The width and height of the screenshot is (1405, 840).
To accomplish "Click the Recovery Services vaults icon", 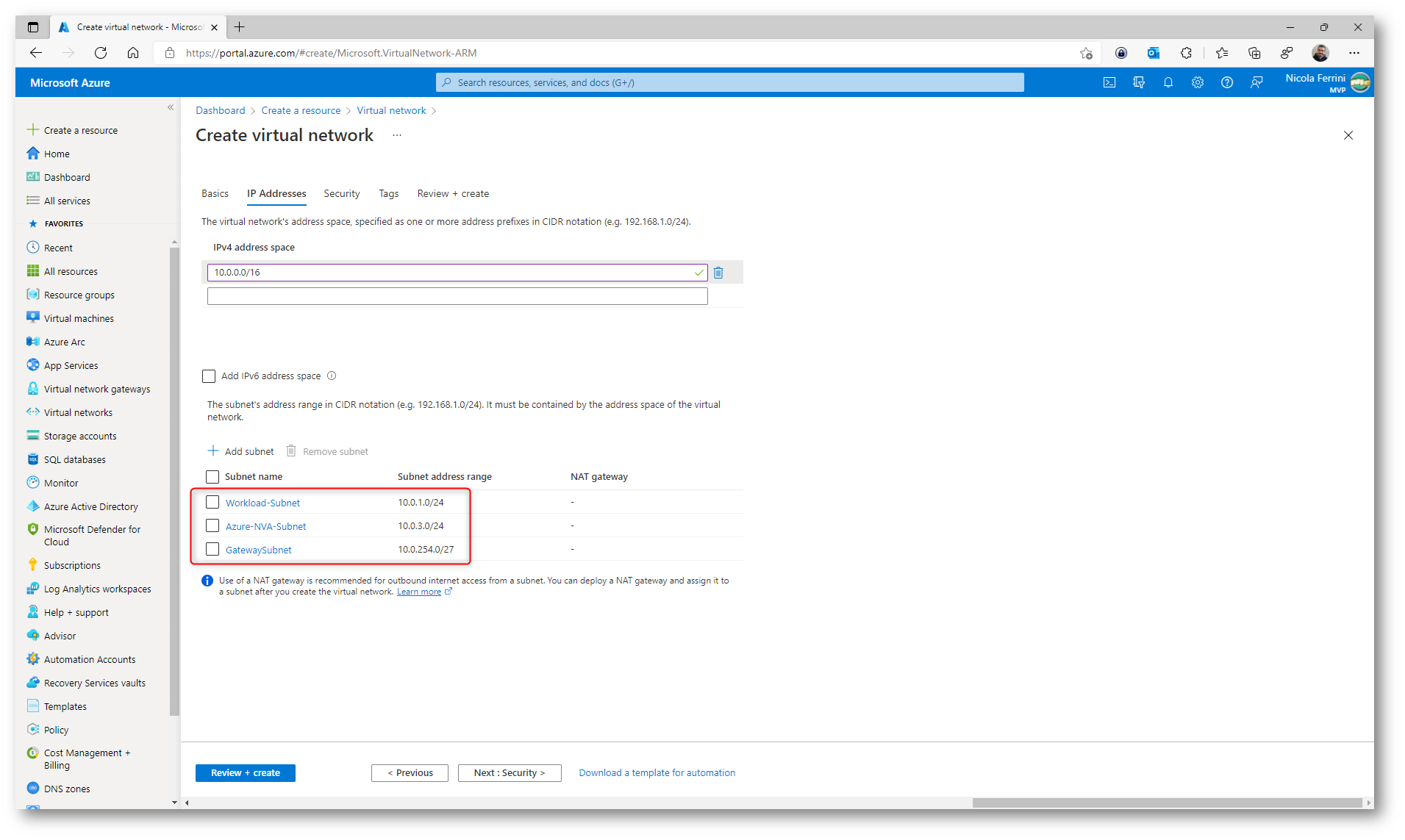I will 33,683.
